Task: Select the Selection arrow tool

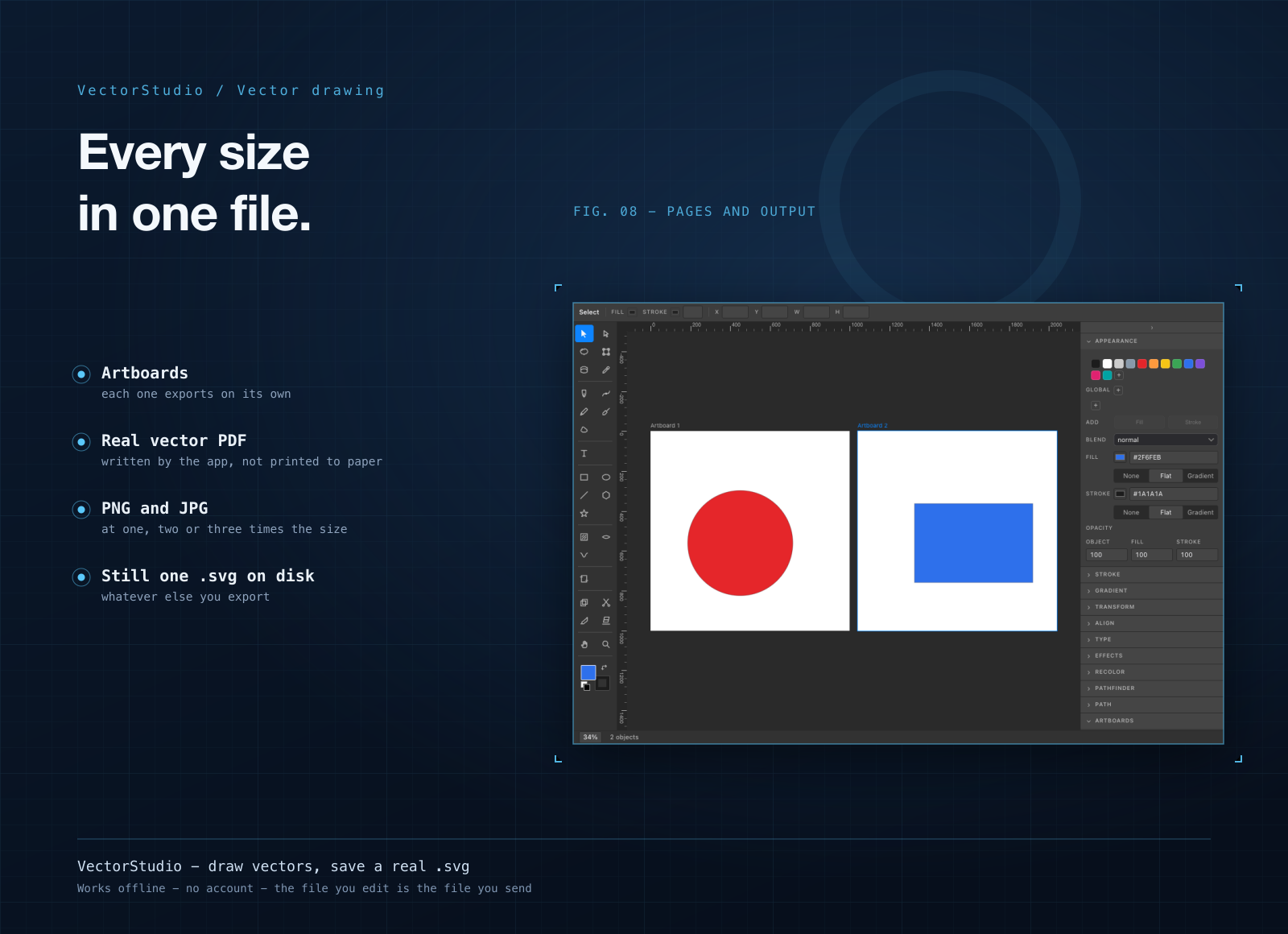Action: (584, 333)
